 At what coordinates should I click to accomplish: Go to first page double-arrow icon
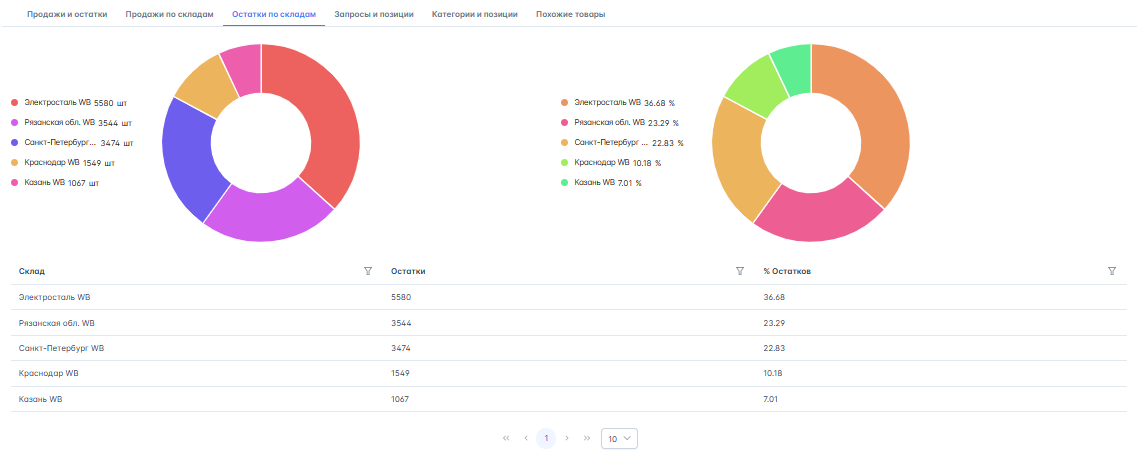pos(506,438)
